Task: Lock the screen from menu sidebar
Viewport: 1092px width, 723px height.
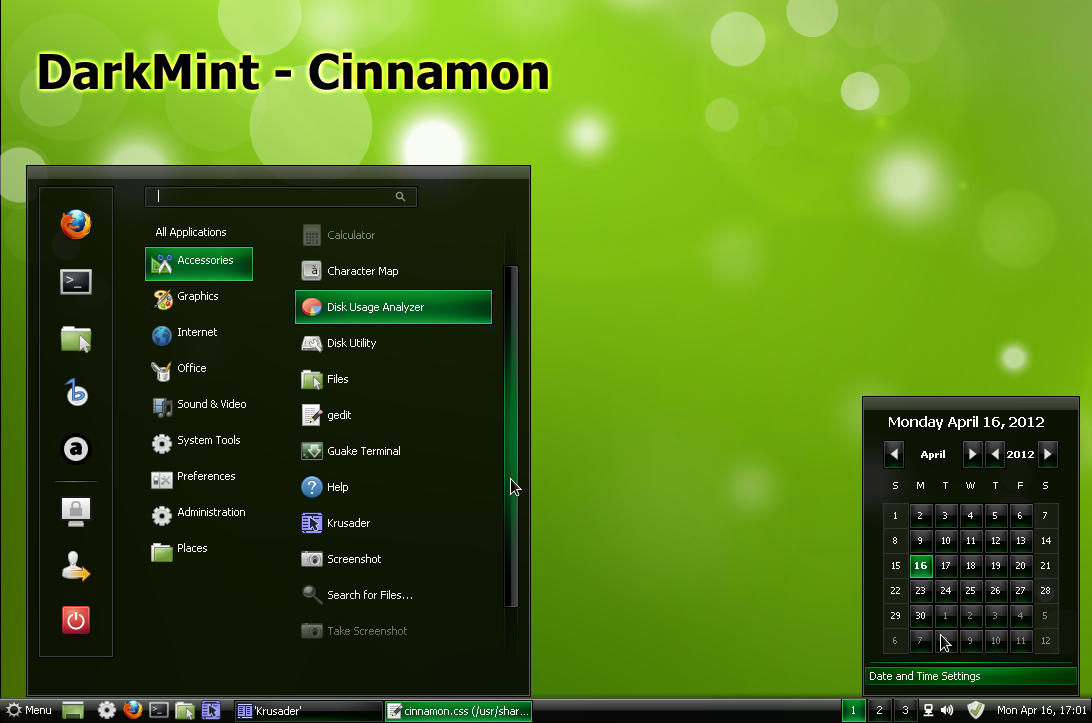Action: pyautogui.click(x=76, y=511)
